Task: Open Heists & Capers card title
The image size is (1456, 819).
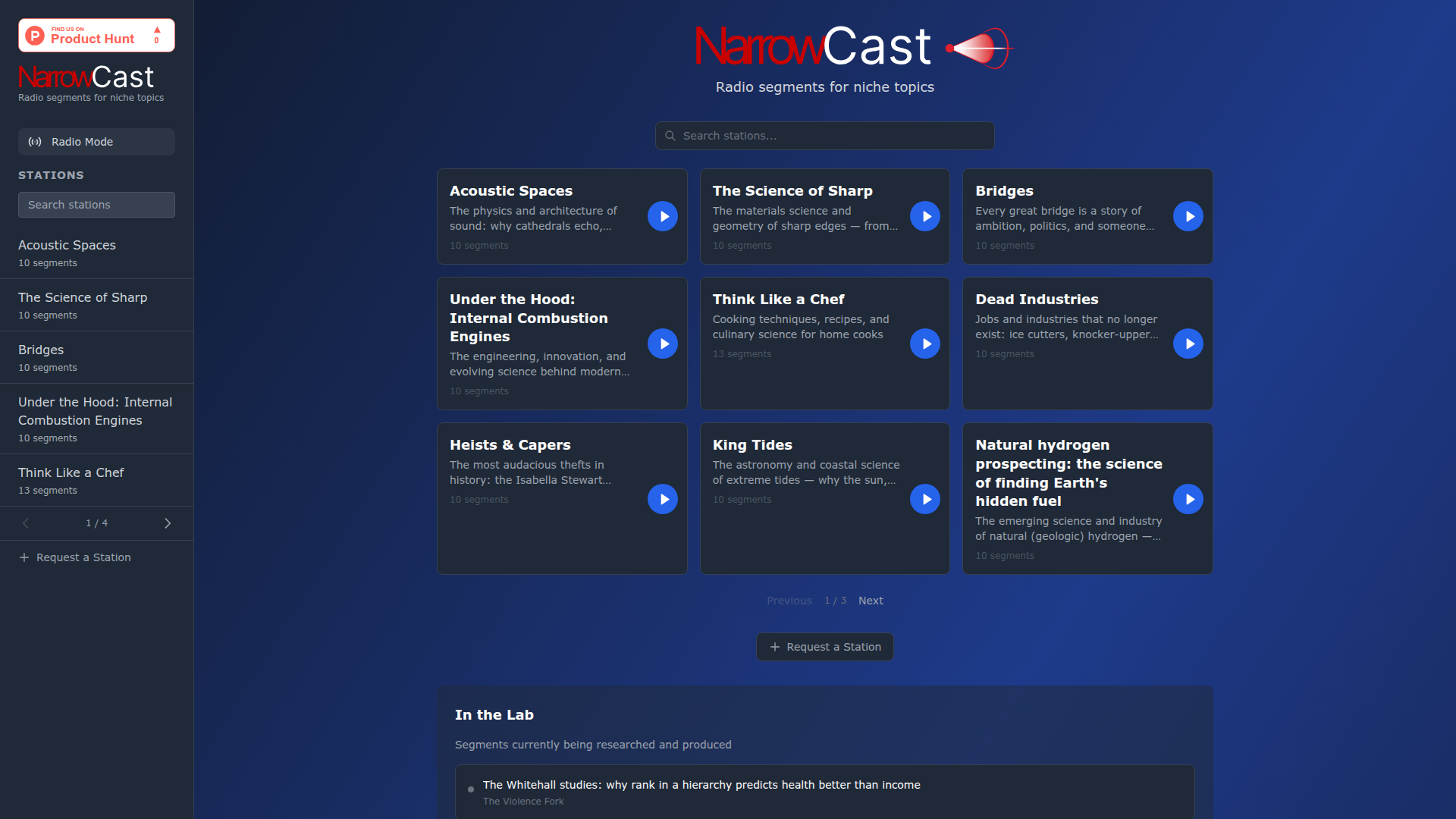Action: (510, 445)
